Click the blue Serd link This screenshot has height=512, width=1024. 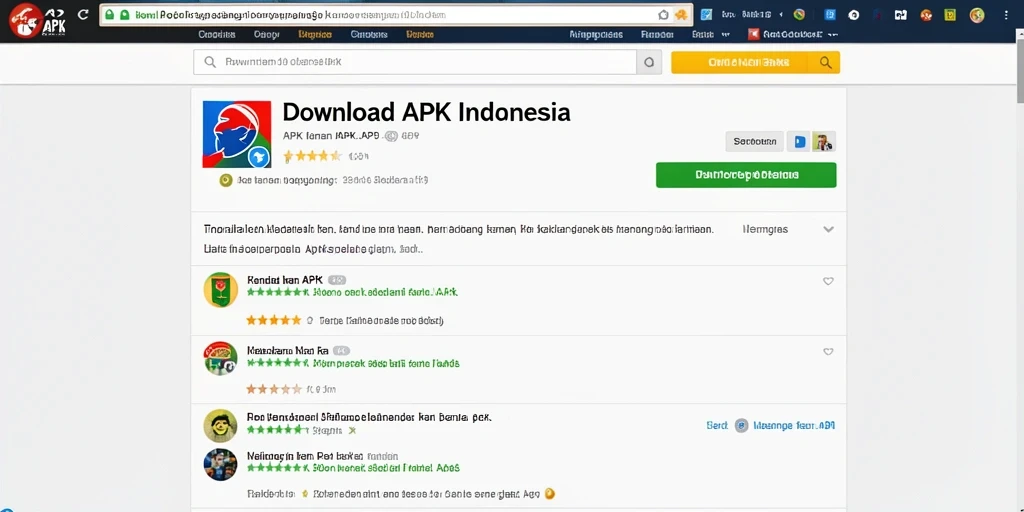tap(716, 426)
